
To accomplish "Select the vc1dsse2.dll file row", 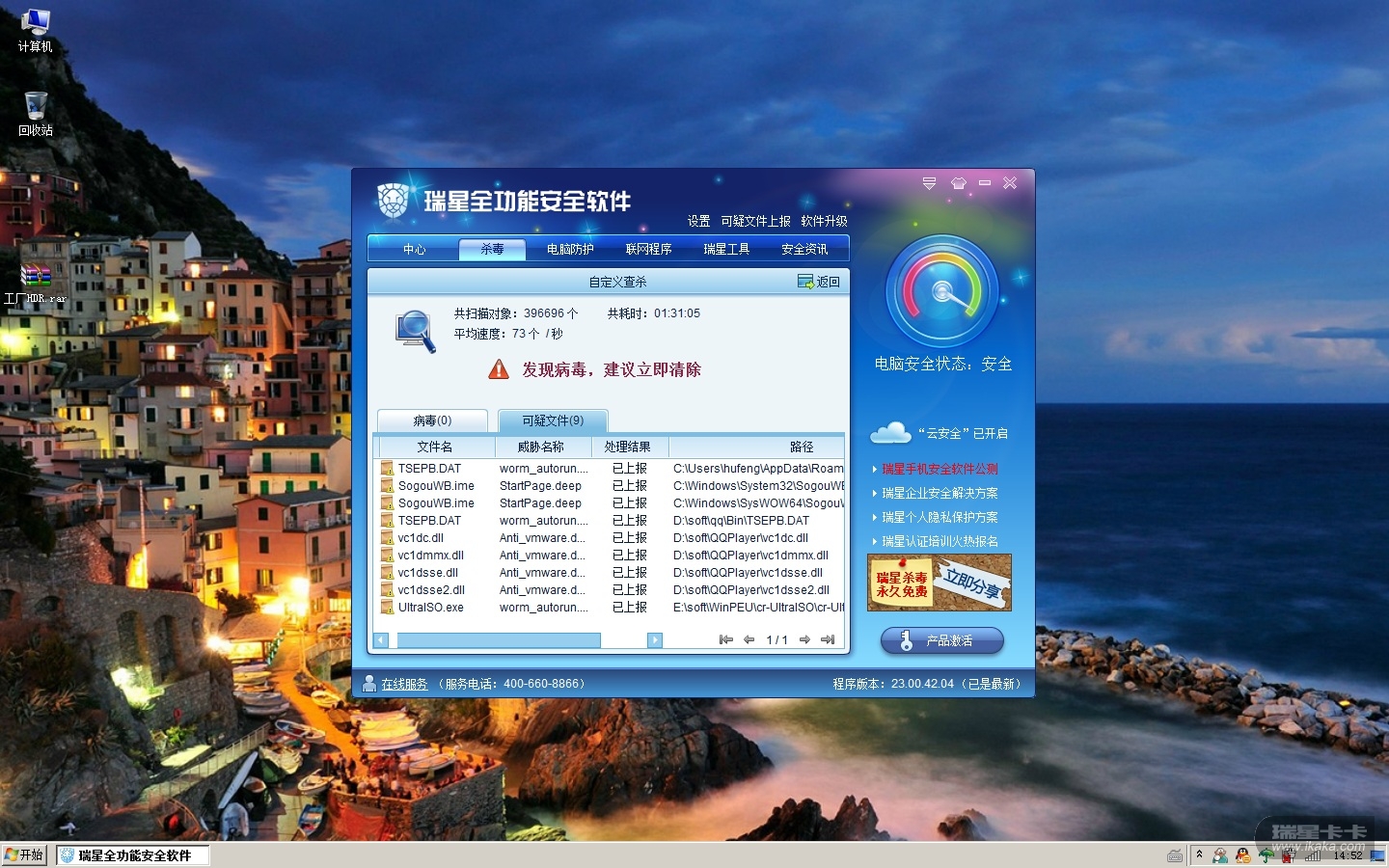I will (610, 590).
